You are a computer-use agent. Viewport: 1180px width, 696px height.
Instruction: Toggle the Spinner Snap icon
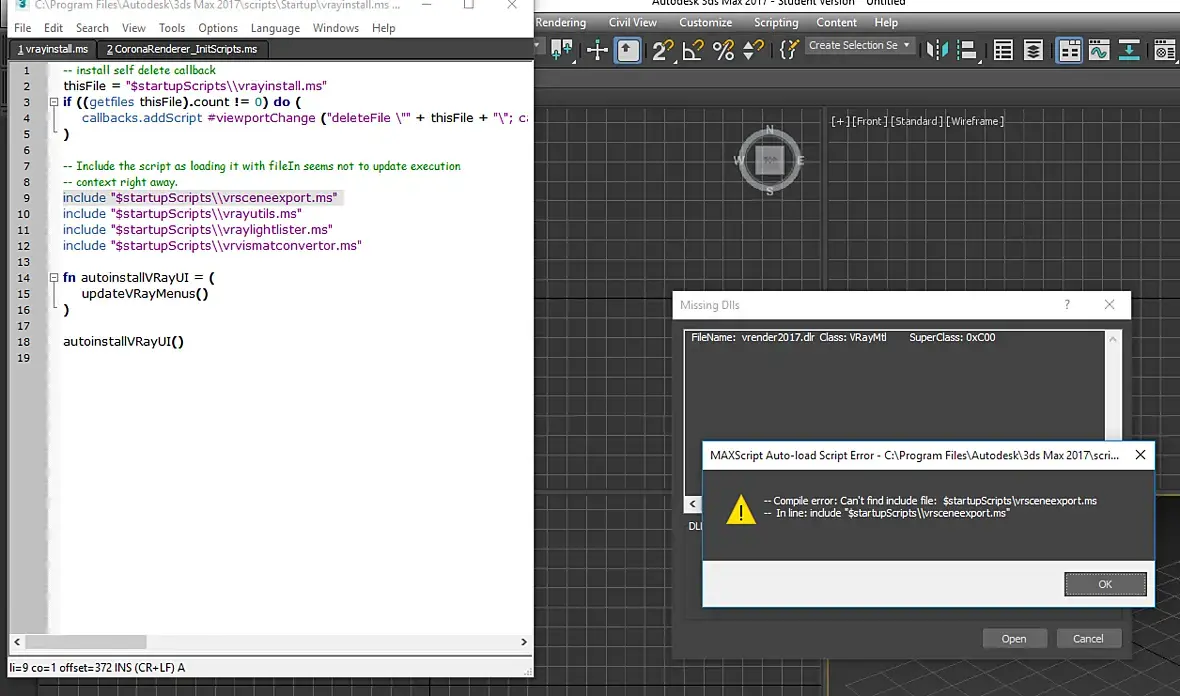point(753,50)
